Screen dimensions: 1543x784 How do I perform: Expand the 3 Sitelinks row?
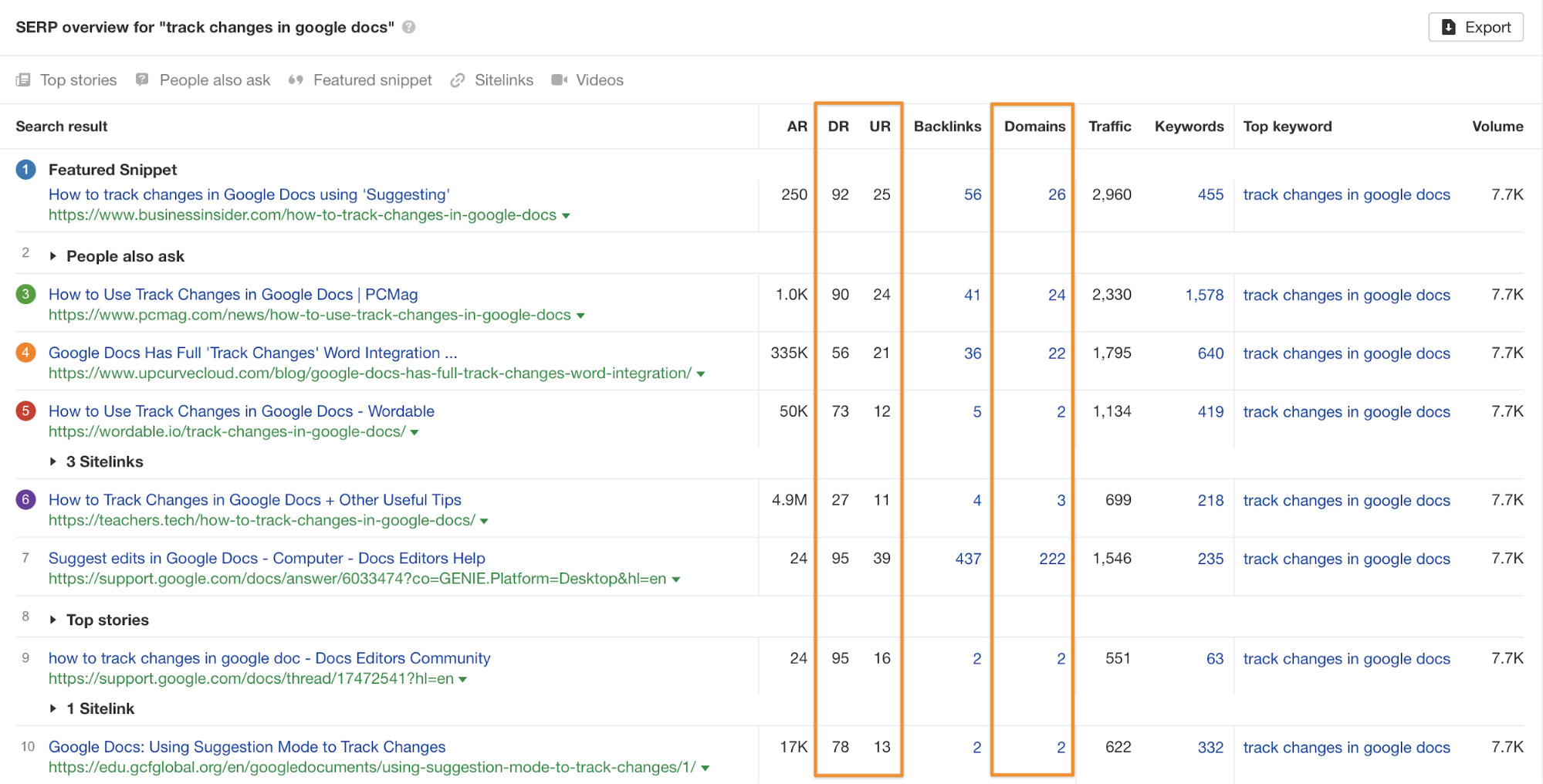53,461
